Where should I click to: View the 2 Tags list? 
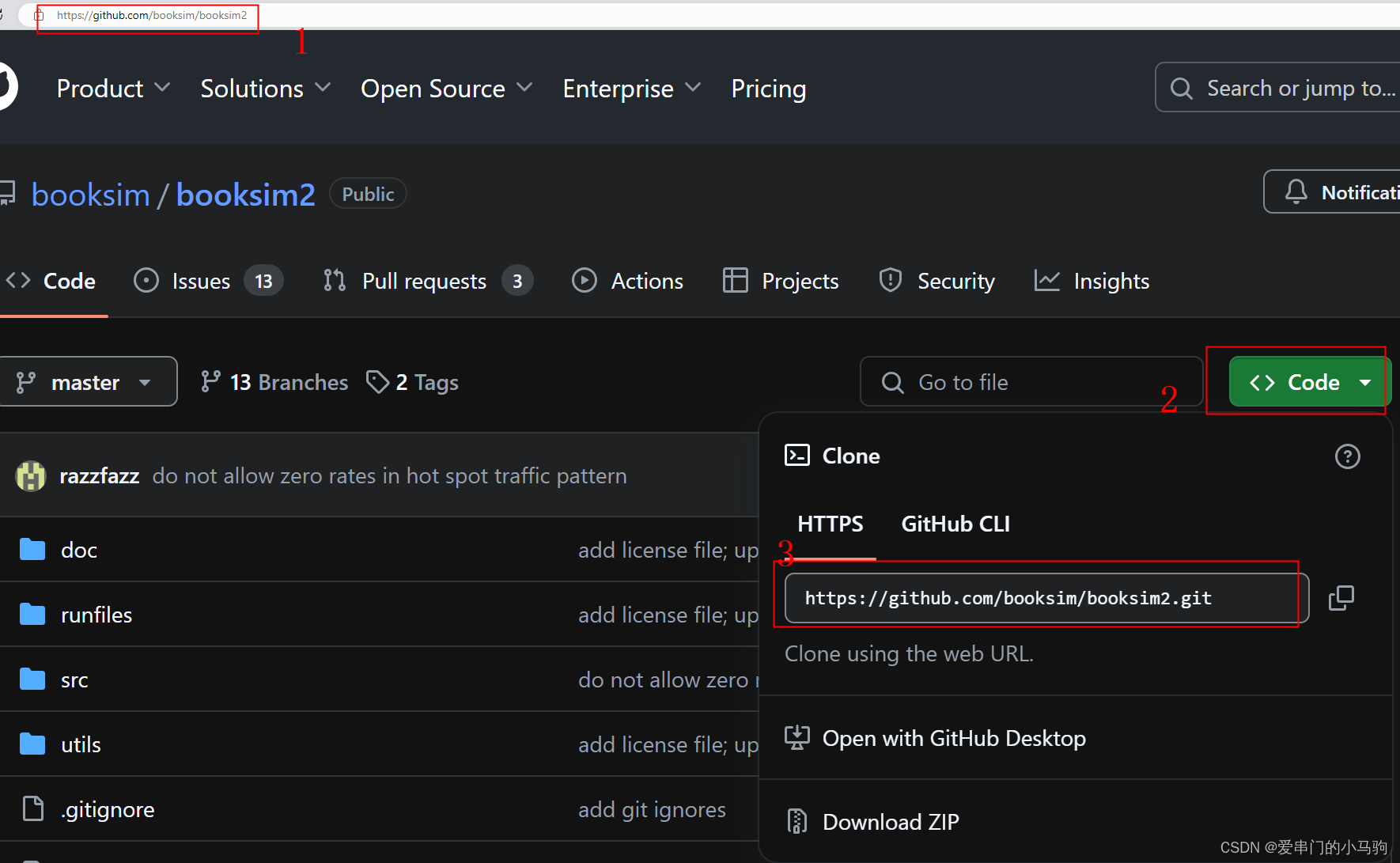tap(412, 382)
